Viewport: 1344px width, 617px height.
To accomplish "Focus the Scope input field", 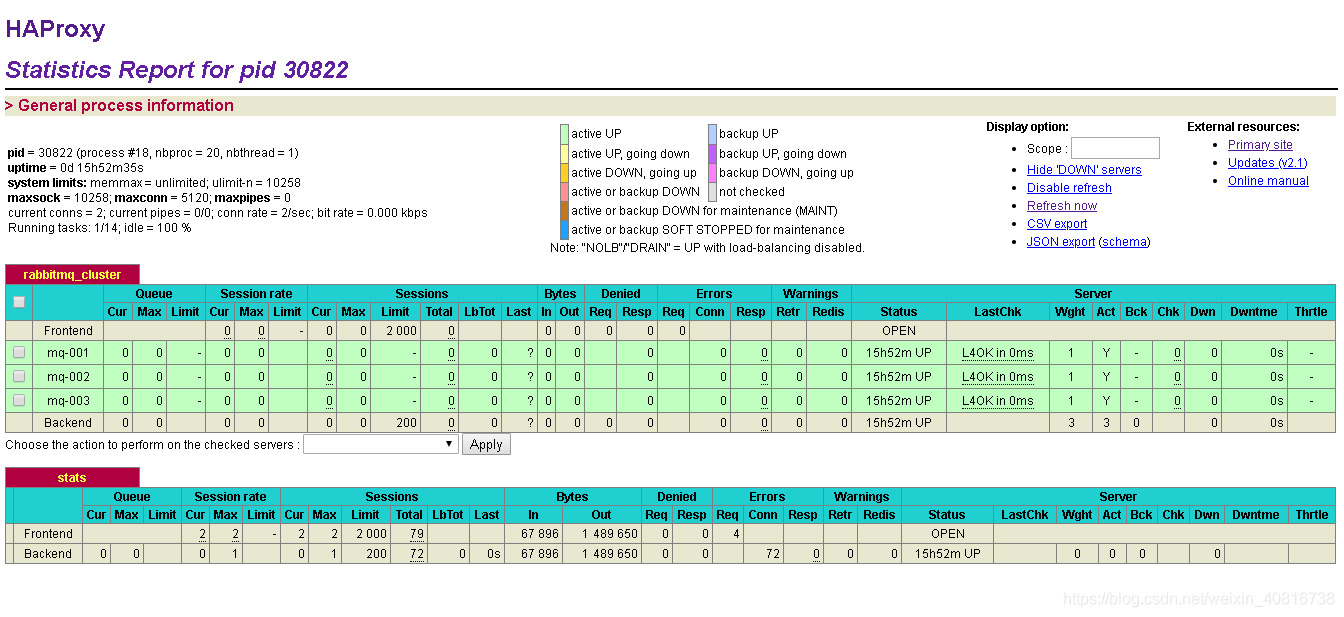I will click(x=1115, y=148).
